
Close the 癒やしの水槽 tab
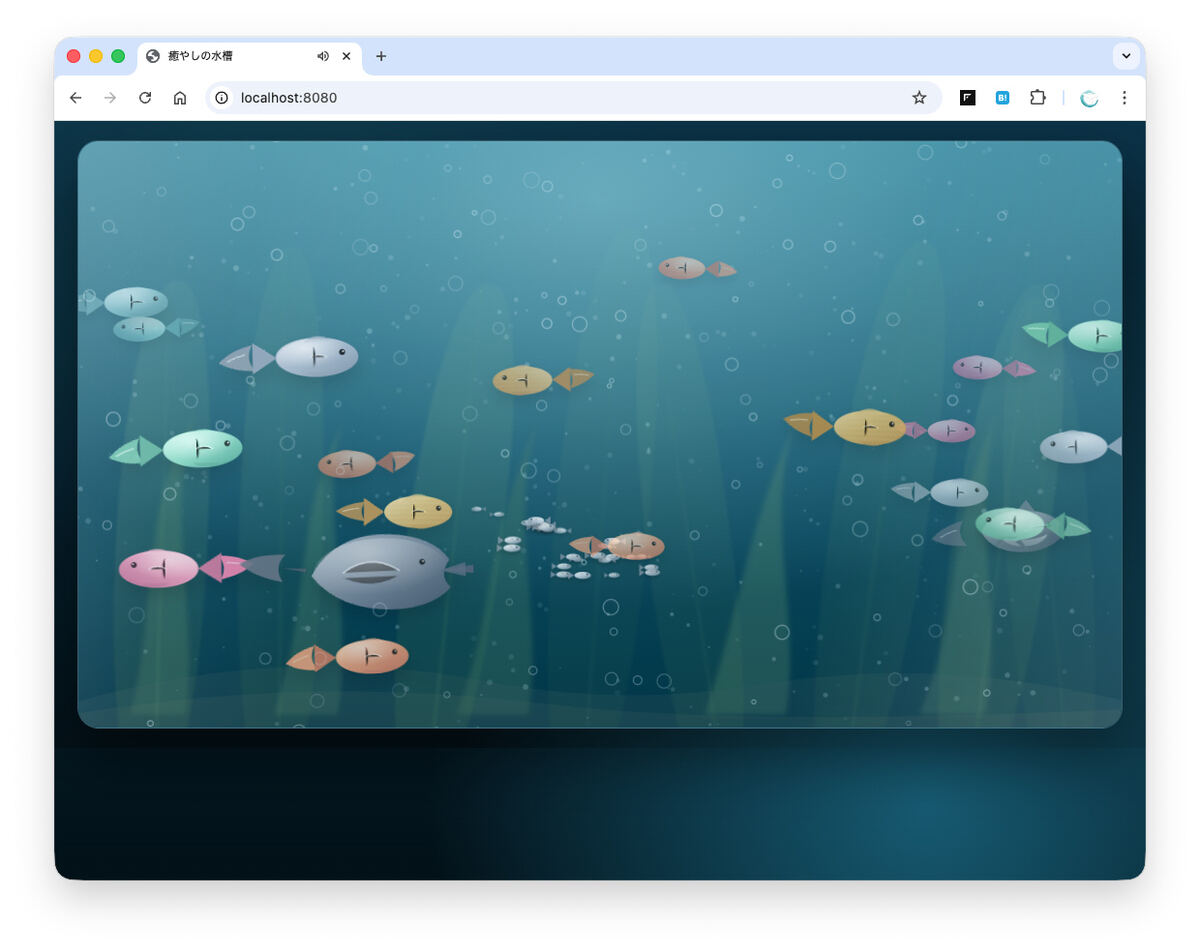click(347, 56)
